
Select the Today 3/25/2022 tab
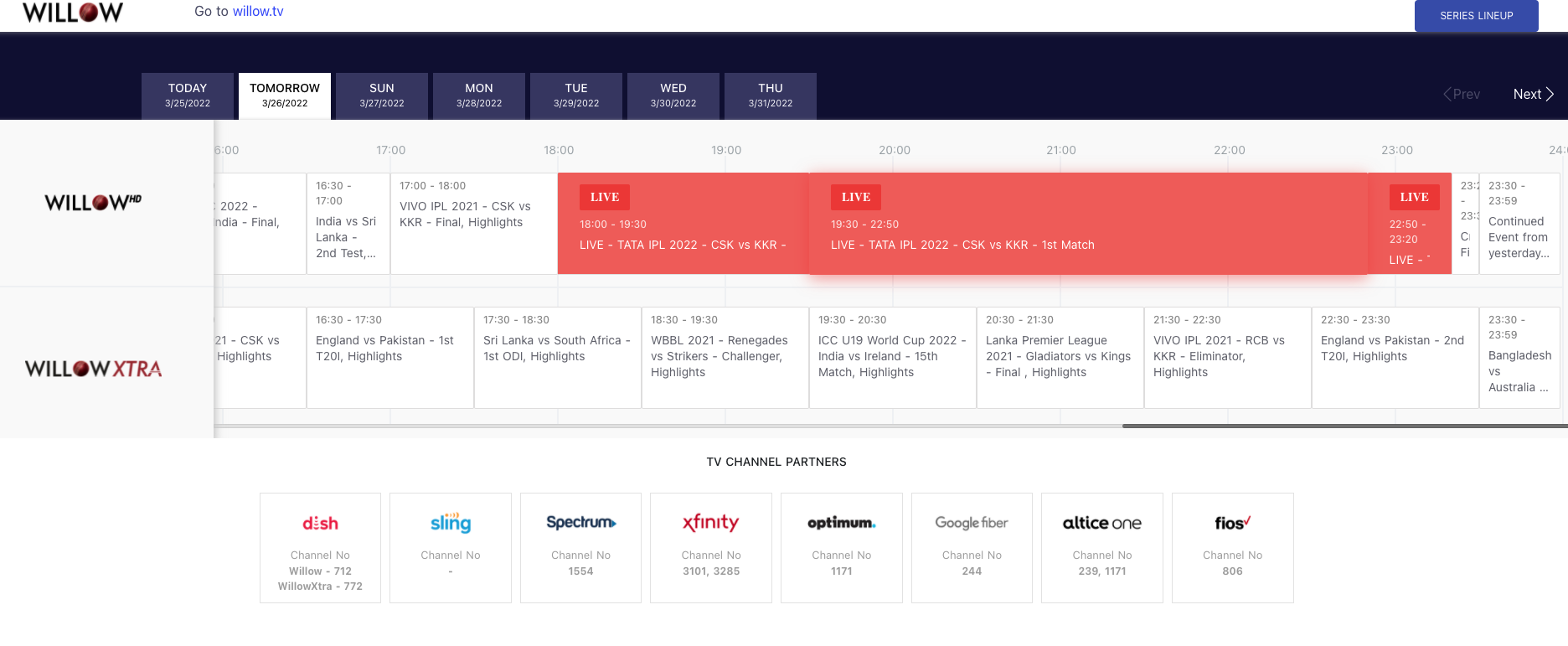[x=188, y=96]
